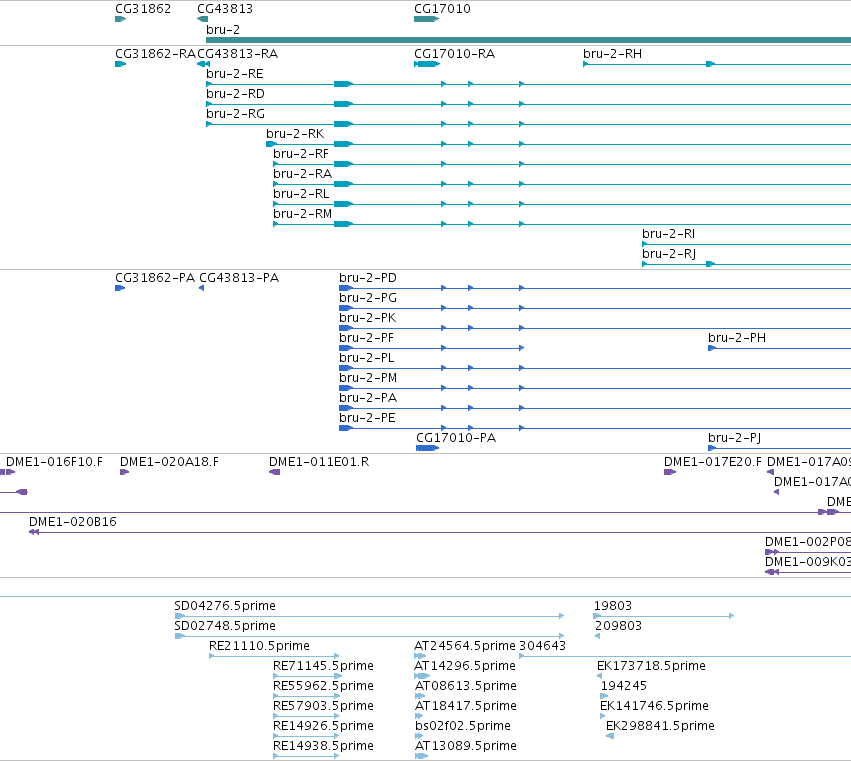Select the bru-2-PM protein label
Viewport: 851px width, 761px height.
(368, 378)
